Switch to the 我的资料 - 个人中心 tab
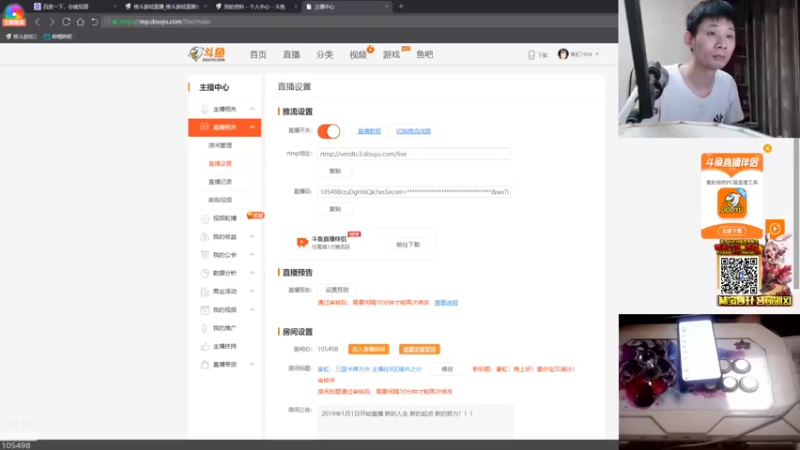 [x=256, y=7]
